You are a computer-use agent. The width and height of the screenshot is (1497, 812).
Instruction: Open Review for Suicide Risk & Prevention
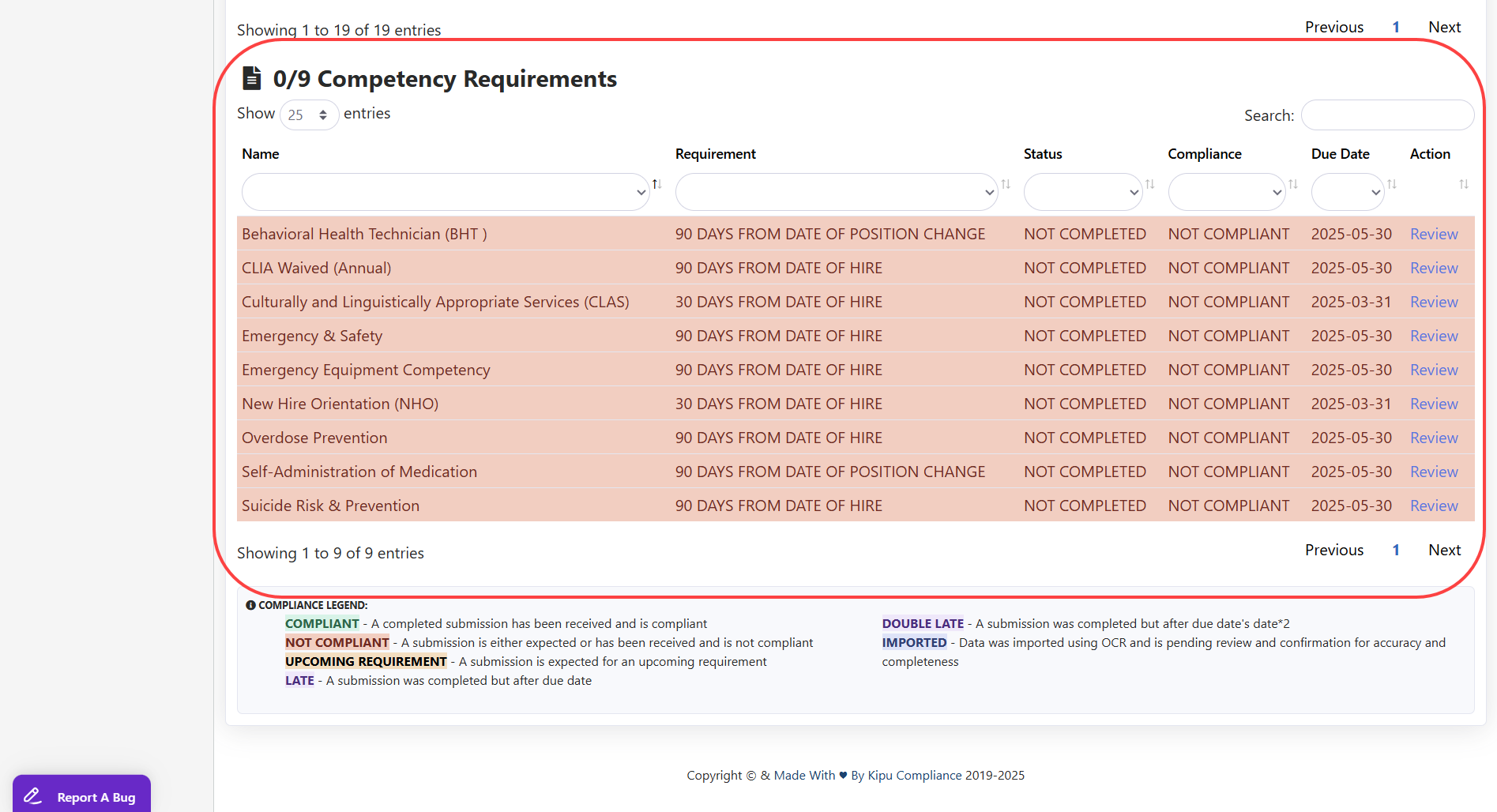pos(1434,506)
